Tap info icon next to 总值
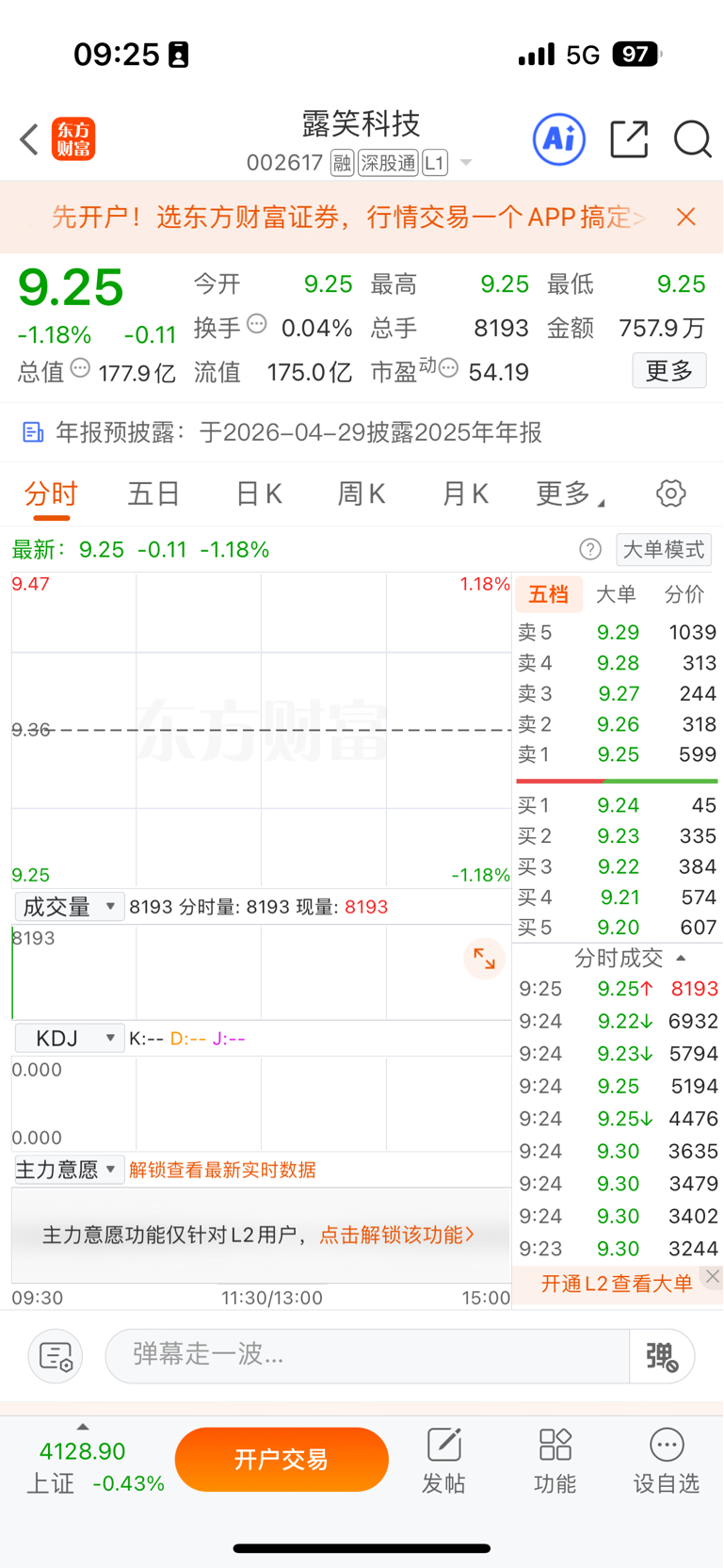 pyautogui.click(x=80, y=368)
